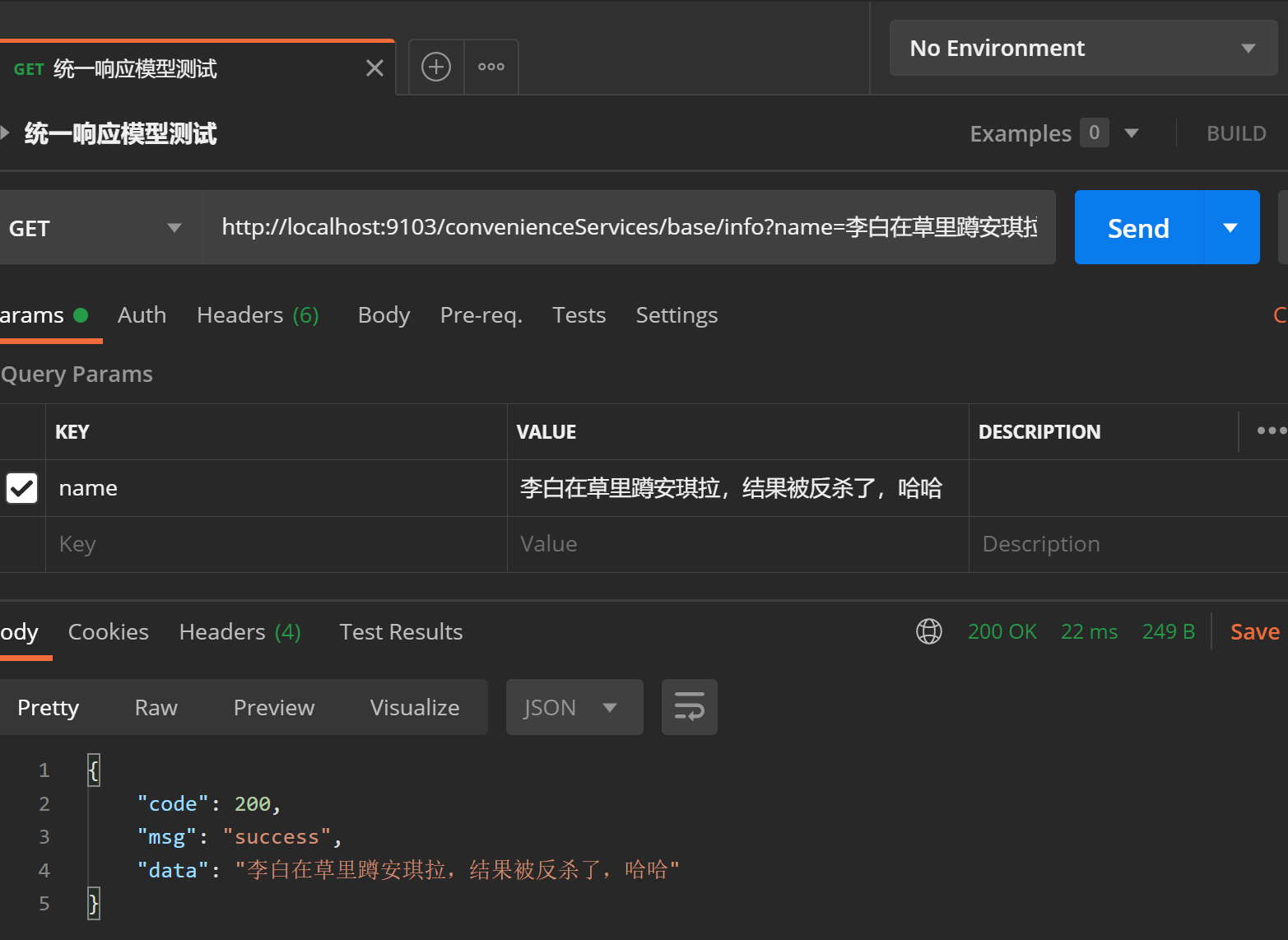Open the request Body tab

(384, 315)
